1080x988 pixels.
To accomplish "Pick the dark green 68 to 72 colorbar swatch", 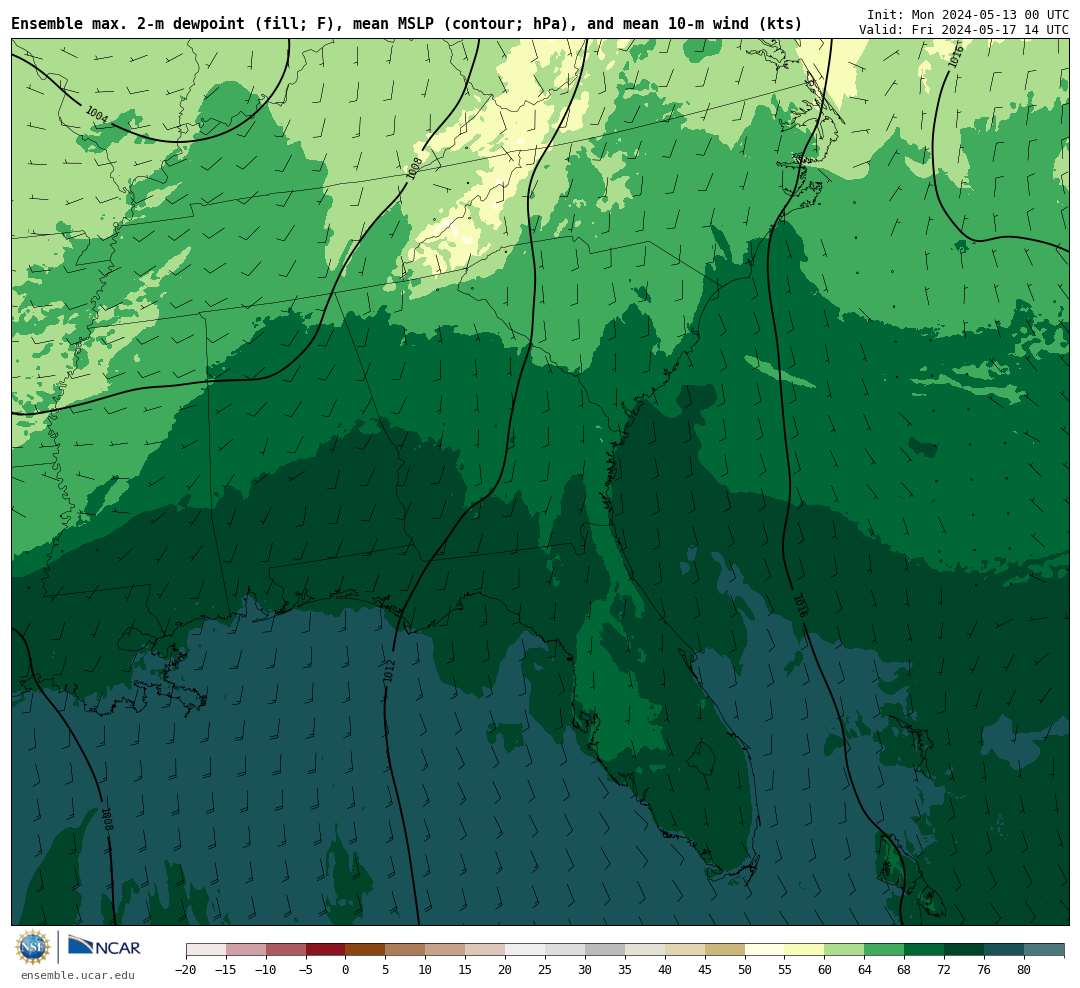I will (x=924, y=950).
